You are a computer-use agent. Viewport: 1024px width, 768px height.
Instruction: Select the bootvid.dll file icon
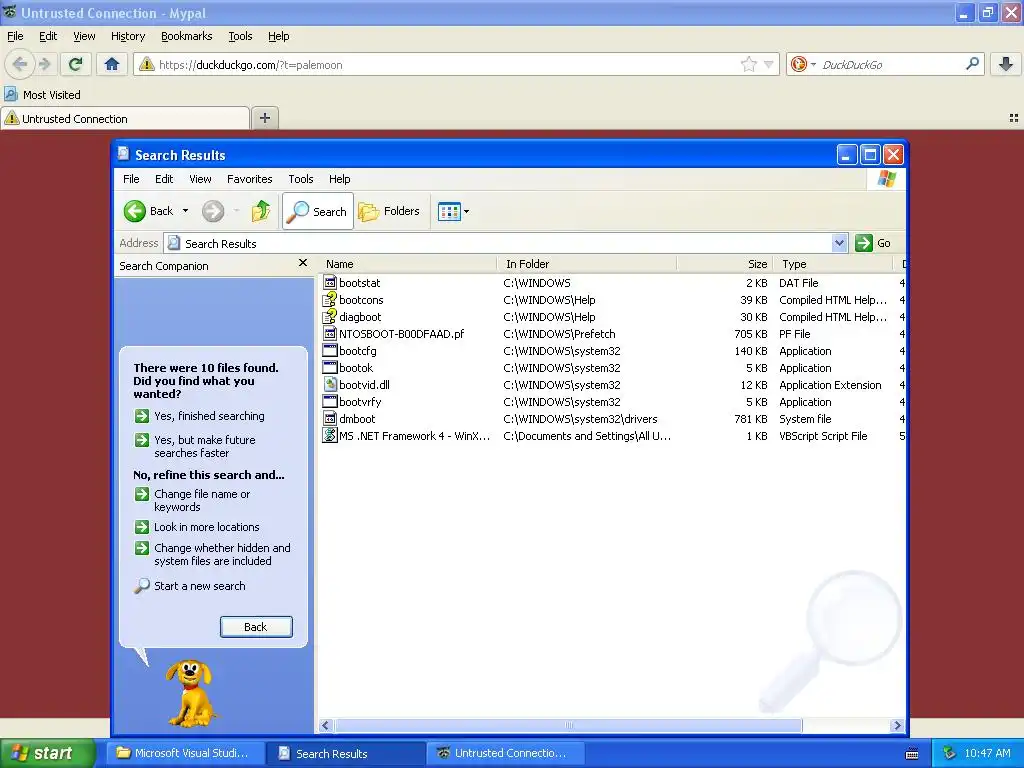click(x=330, y=385)
